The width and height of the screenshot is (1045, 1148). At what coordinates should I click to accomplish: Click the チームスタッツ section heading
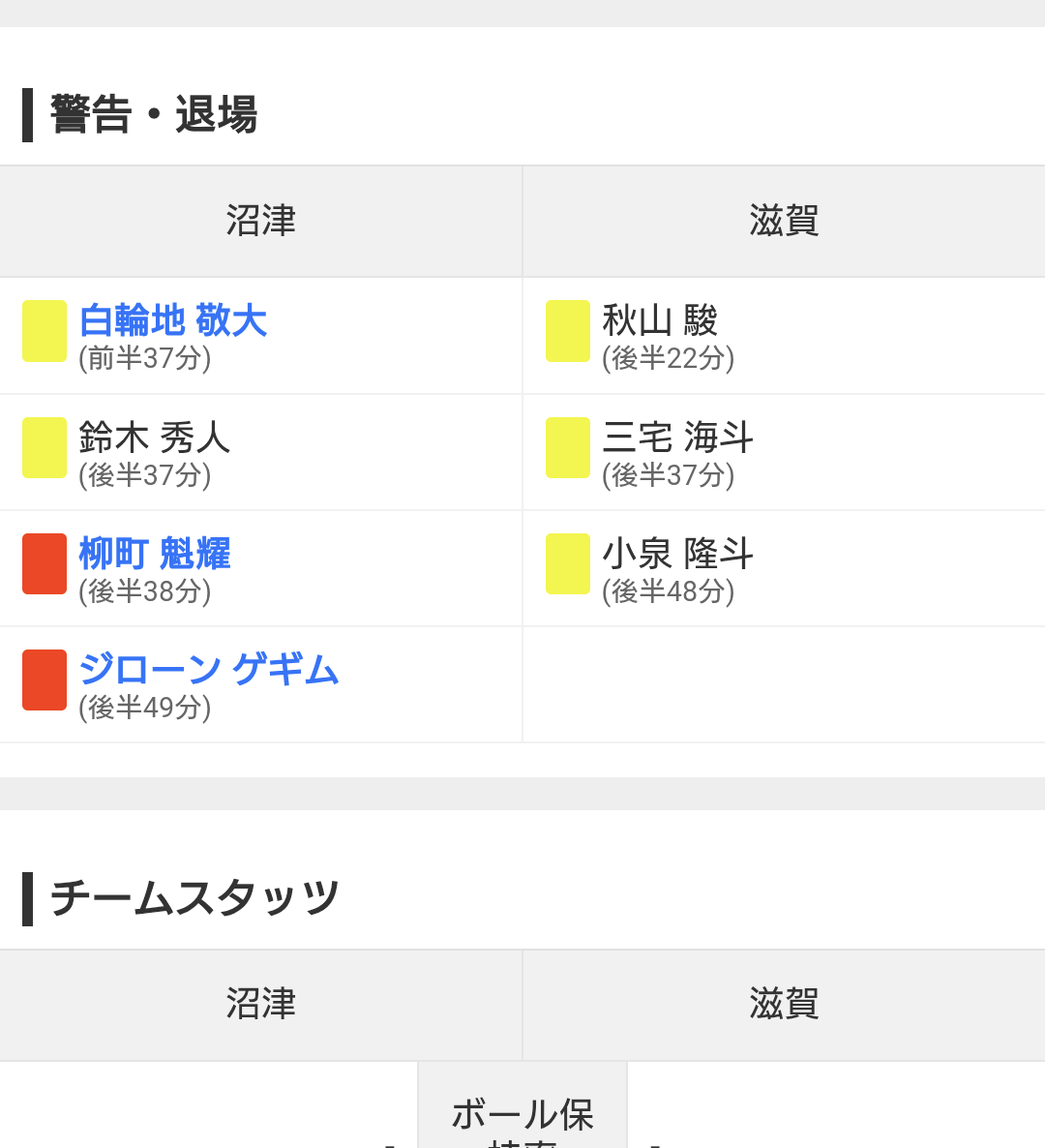tap(194, 898)
